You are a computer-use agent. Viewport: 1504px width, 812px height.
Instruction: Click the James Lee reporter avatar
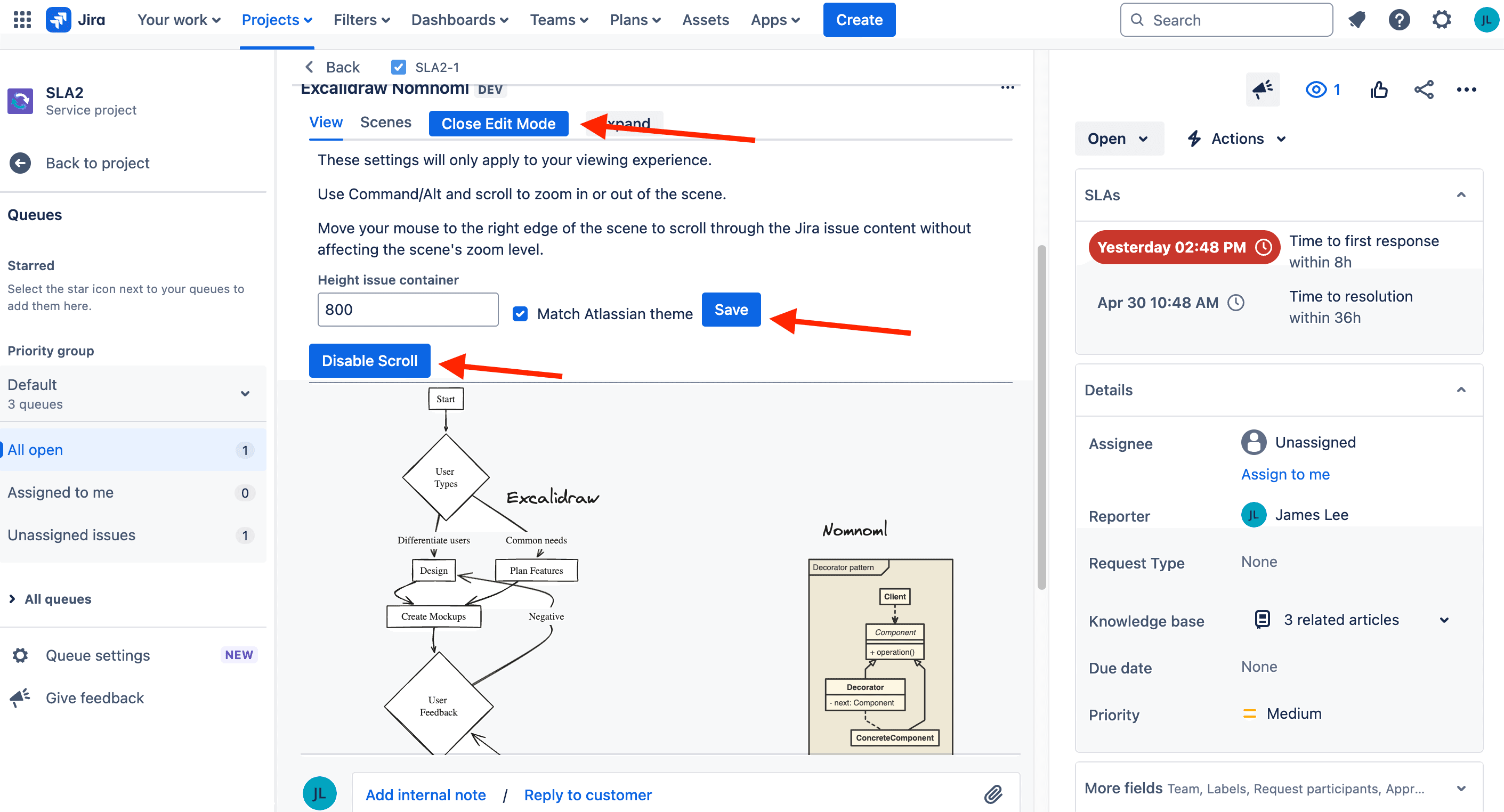click(1254, 514)
